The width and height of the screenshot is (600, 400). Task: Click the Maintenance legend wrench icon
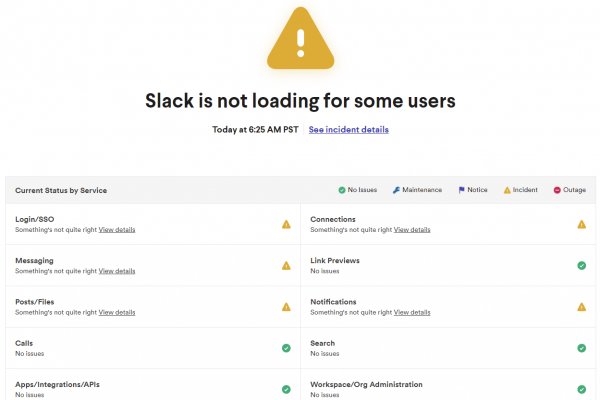pos(396,190)
